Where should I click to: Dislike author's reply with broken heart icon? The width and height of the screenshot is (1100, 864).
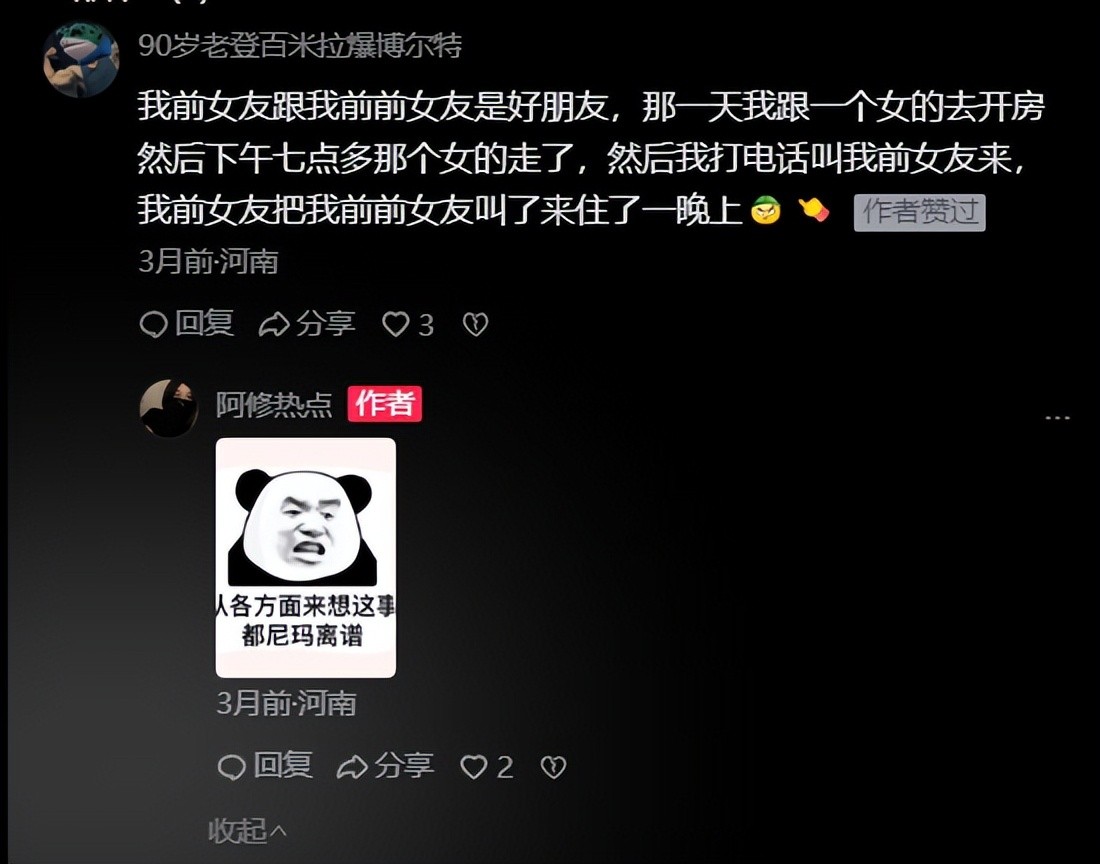click(x=554, y=767)
